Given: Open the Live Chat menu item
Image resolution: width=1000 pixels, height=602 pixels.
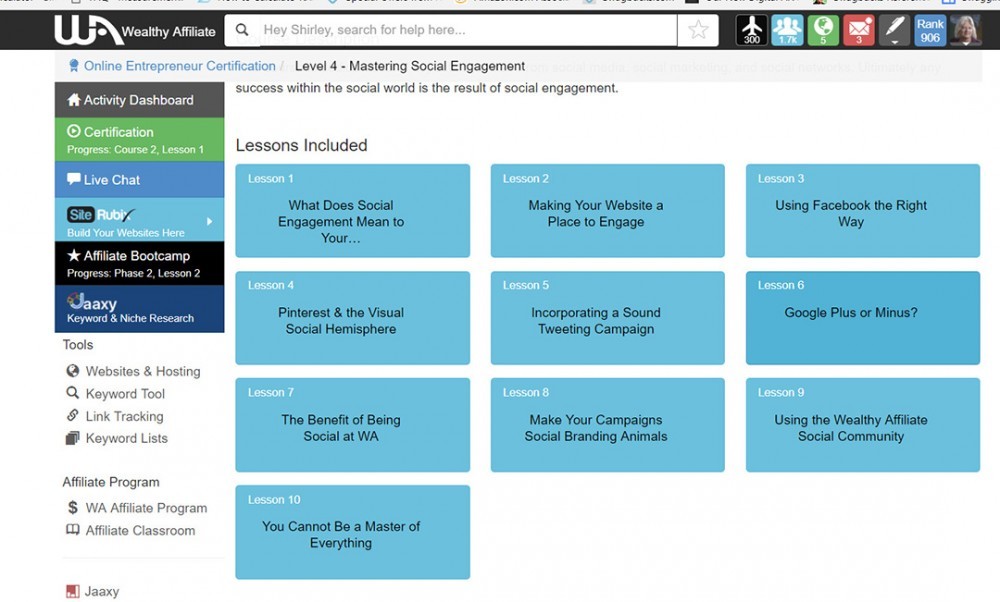Looking at the screenshot, I should [139, 180].
